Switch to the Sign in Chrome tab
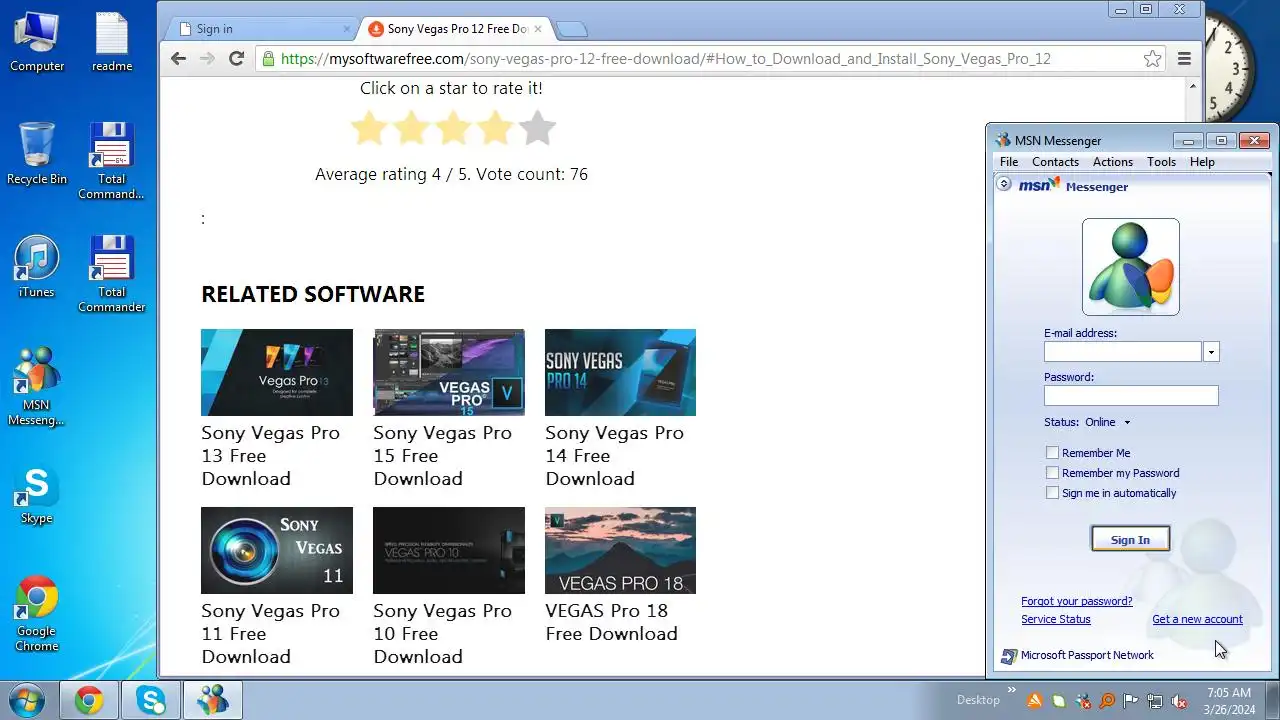 (262, 29)
